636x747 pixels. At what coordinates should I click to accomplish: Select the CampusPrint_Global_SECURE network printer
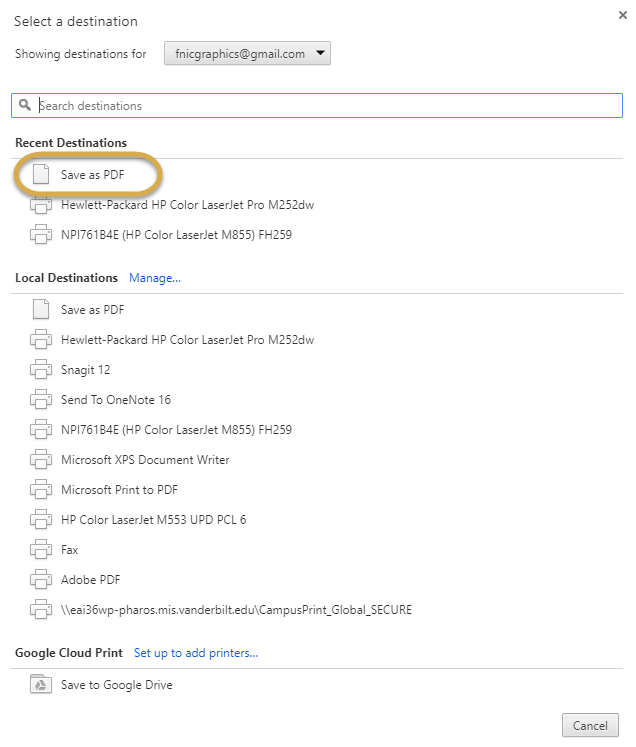317,610
